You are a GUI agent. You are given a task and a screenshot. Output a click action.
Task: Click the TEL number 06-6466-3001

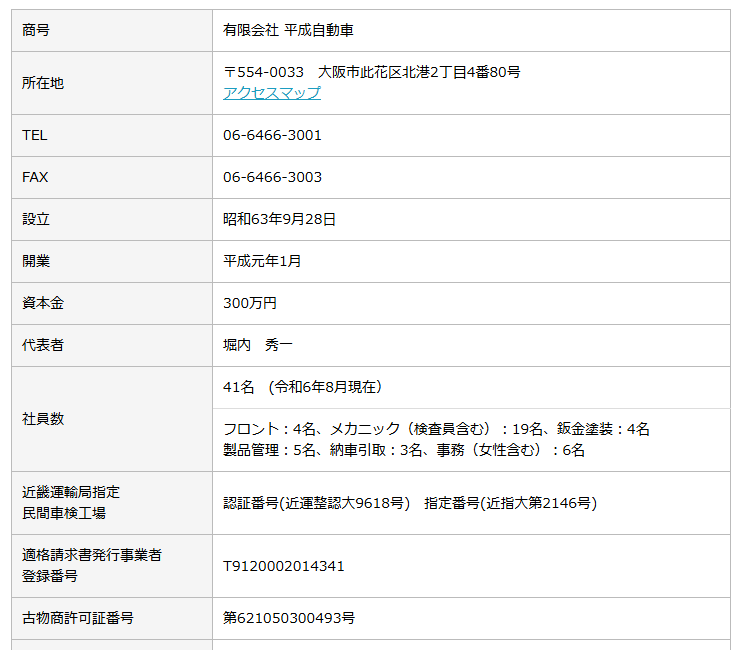(x=272, y=135)
